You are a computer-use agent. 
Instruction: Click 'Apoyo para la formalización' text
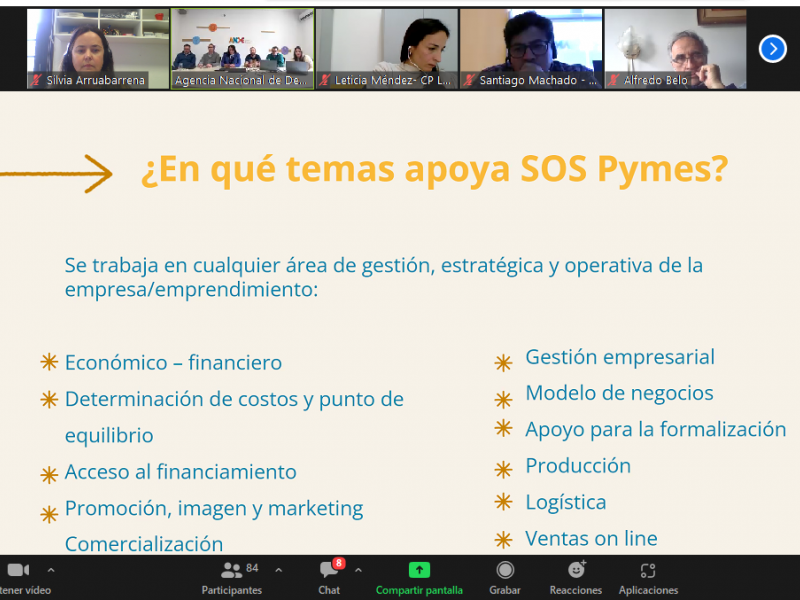[656, 430]
